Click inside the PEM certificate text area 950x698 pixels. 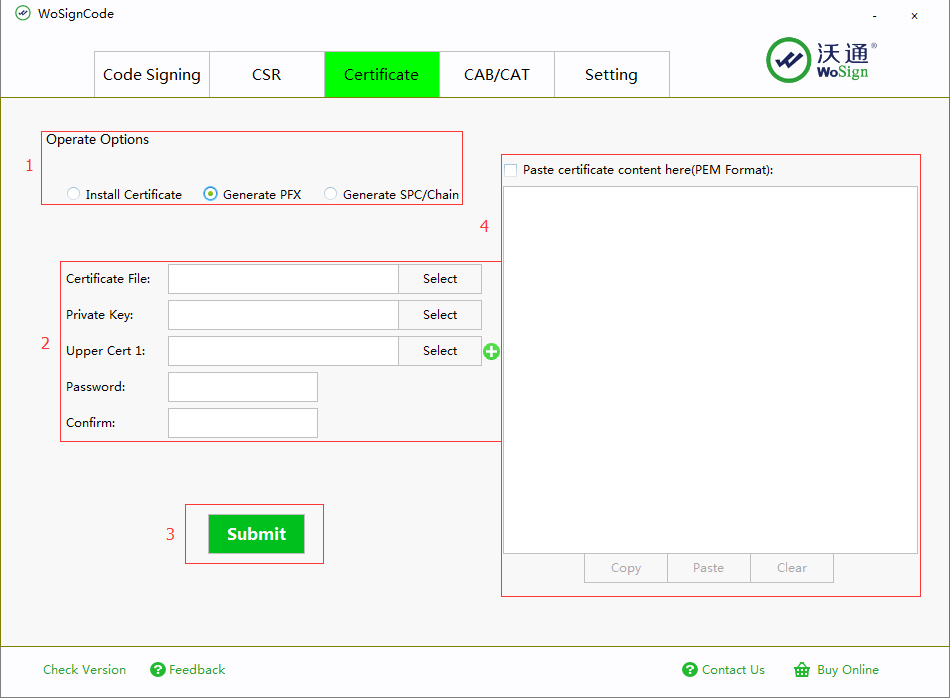710,370
